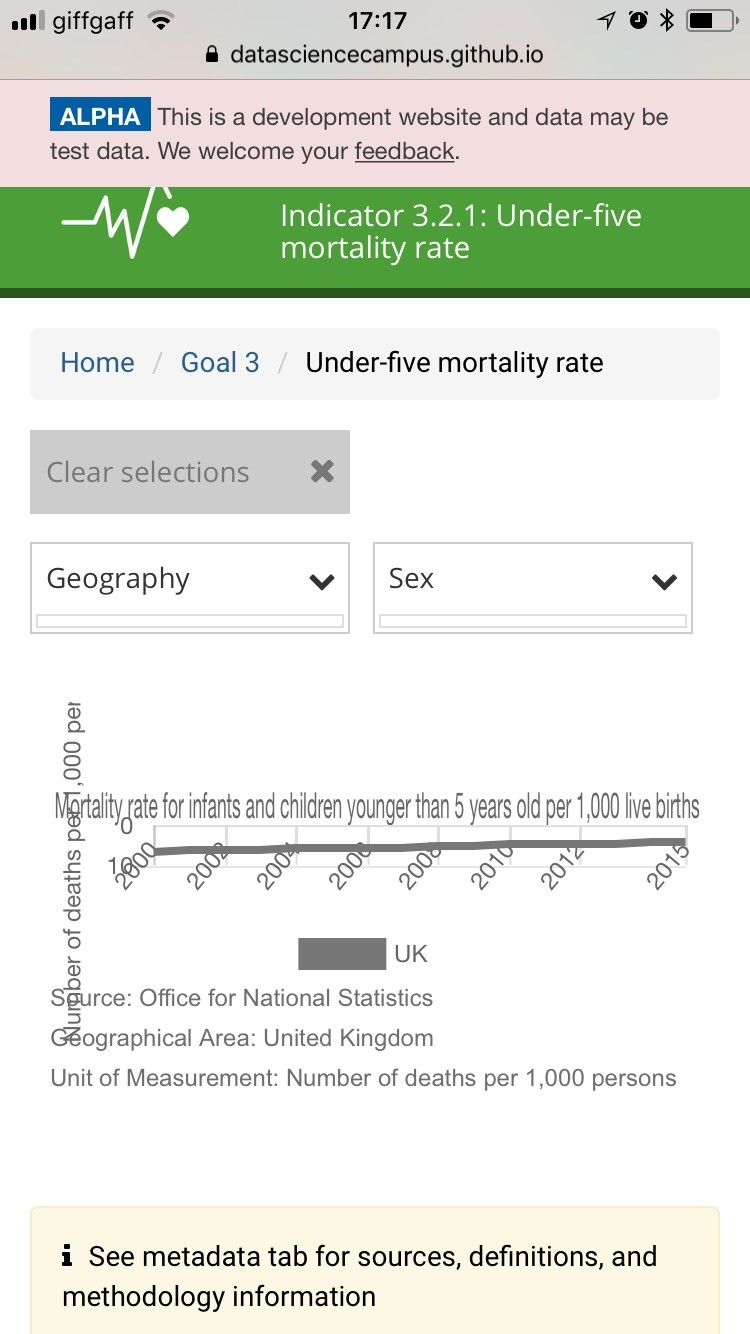
Task: Open the Geography filter dropdown
Action: 190,580
